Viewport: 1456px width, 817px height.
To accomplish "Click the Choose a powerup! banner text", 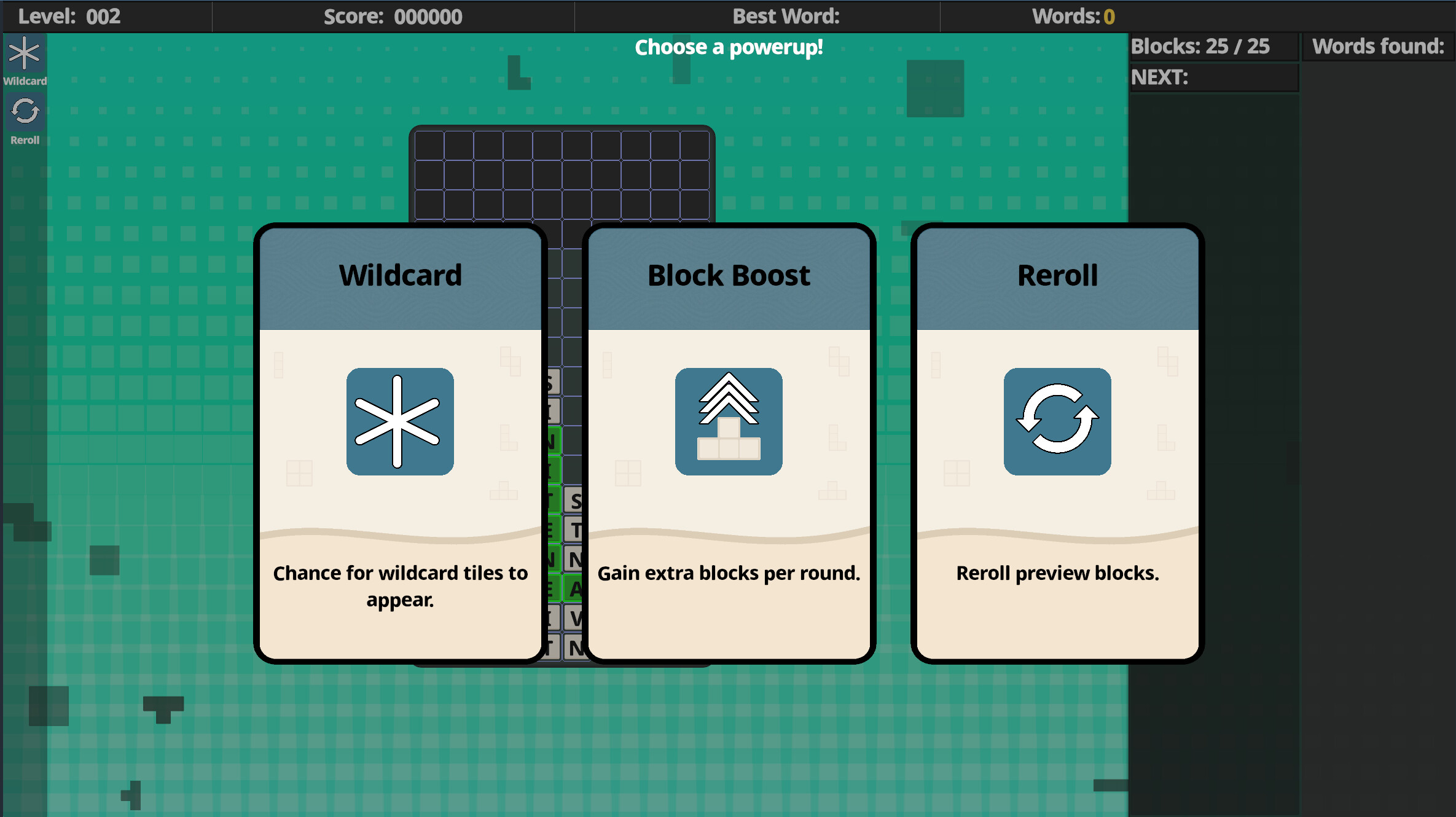I will (728, 47).
